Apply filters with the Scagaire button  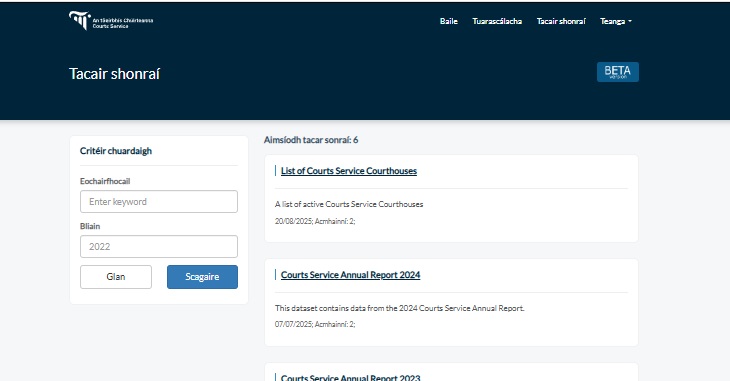(203, 277)
